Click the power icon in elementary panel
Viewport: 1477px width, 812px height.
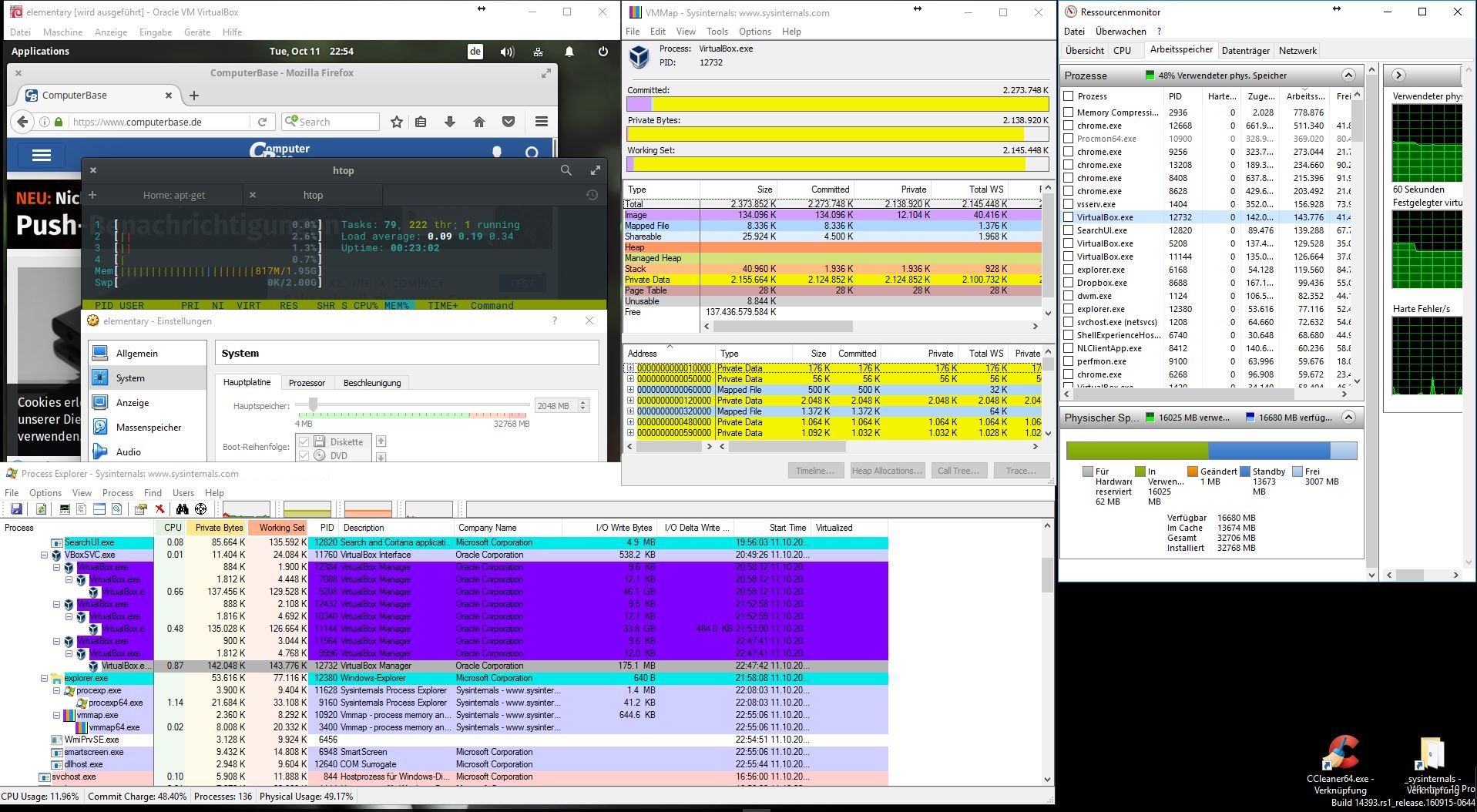[603, 52]
